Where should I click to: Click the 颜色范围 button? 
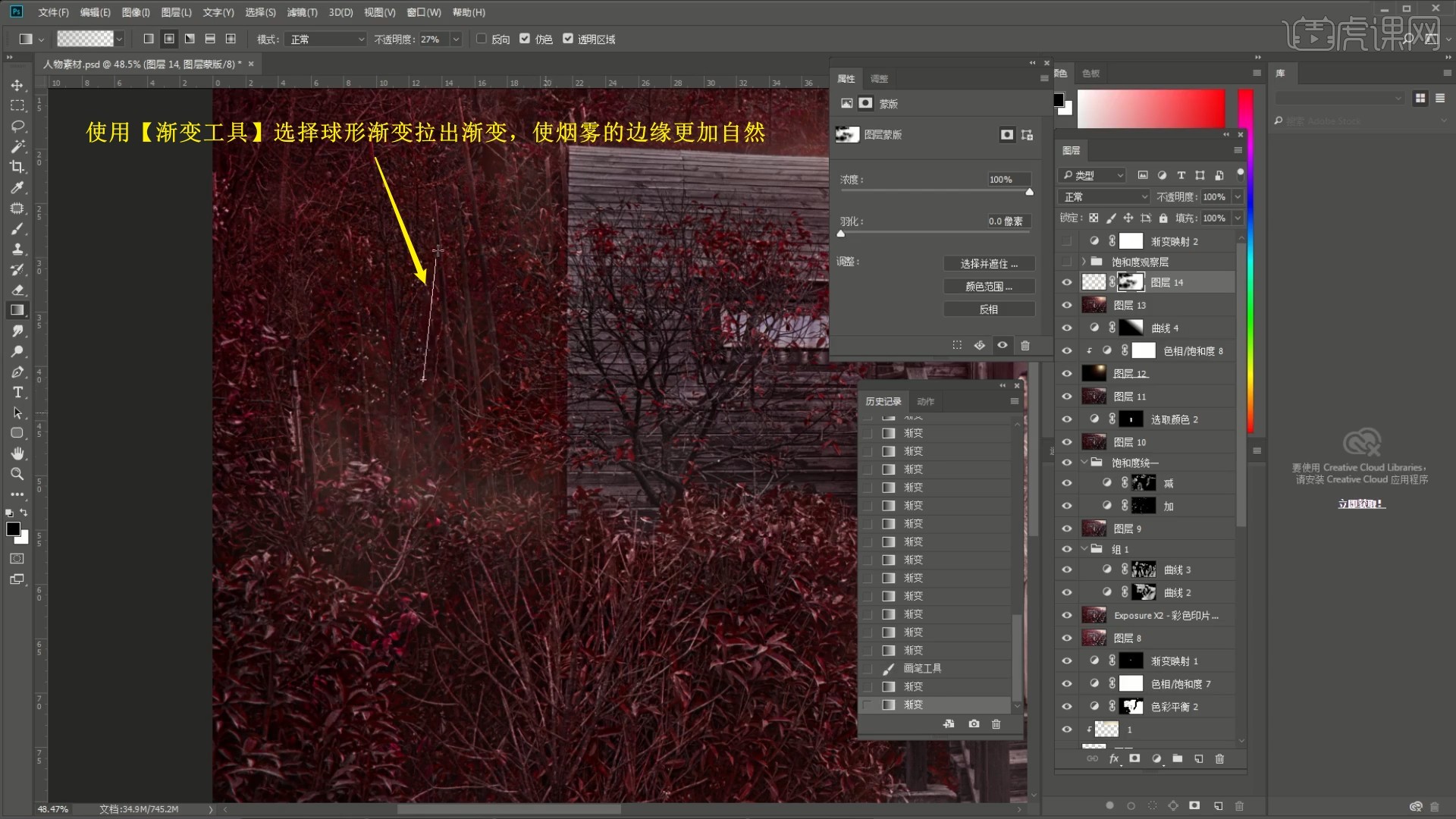(988, 287)
